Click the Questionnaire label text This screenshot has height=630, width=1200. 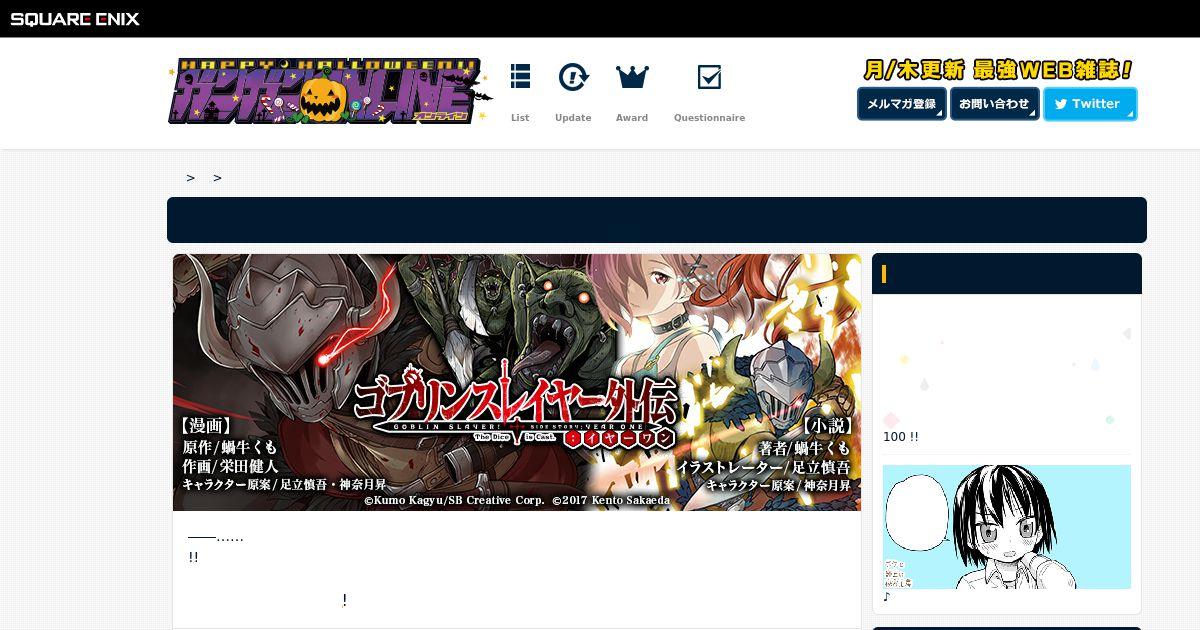coord(709,118)
